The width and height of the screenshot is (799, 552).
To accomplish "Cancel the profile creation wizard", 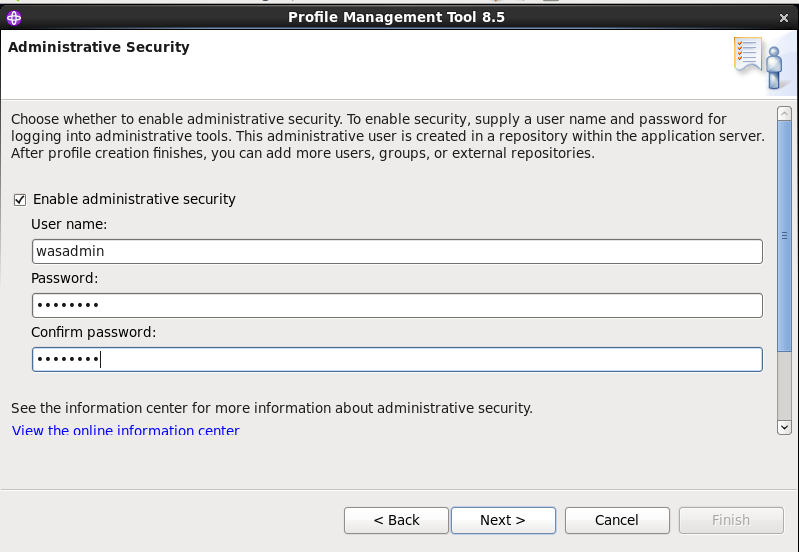I will pos(617,520).
